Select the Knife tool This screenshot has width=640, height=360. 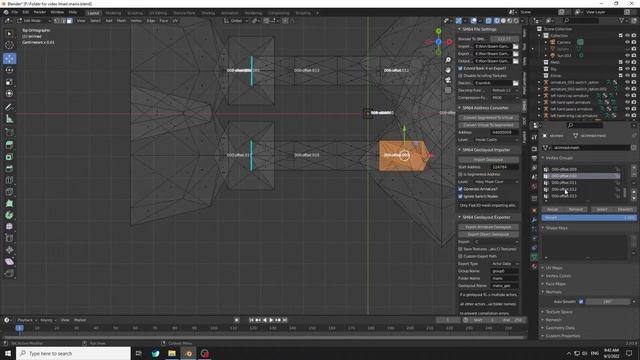click(x=9, y=191)
